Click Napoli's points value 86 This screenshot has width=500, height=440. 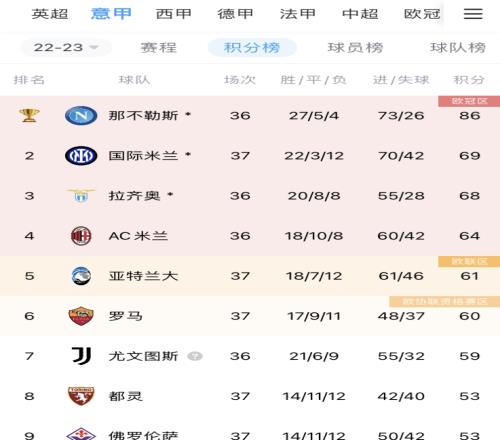[470, 116]
